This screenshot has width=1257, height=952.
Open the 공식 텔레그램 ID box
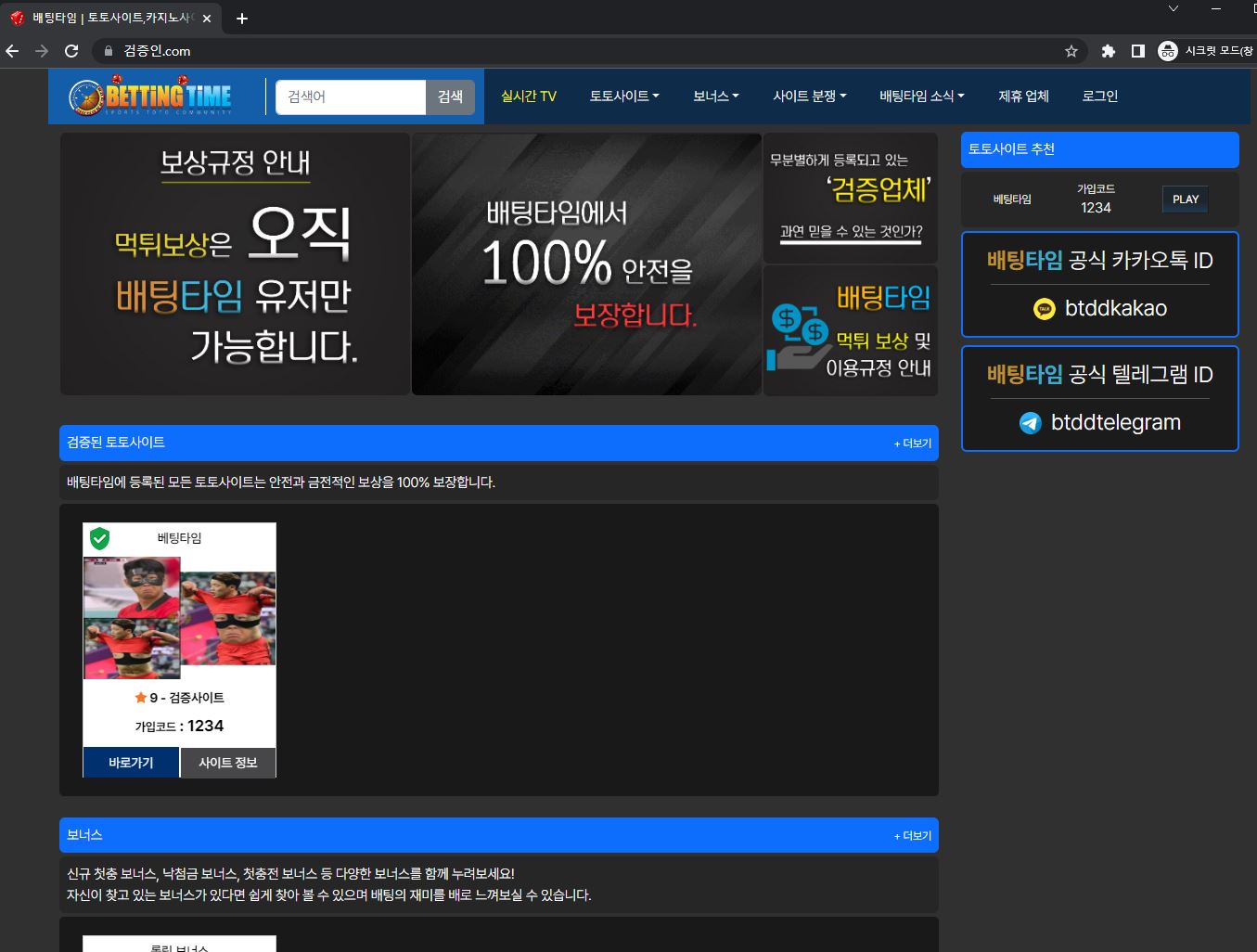(x=1100, y=398)
